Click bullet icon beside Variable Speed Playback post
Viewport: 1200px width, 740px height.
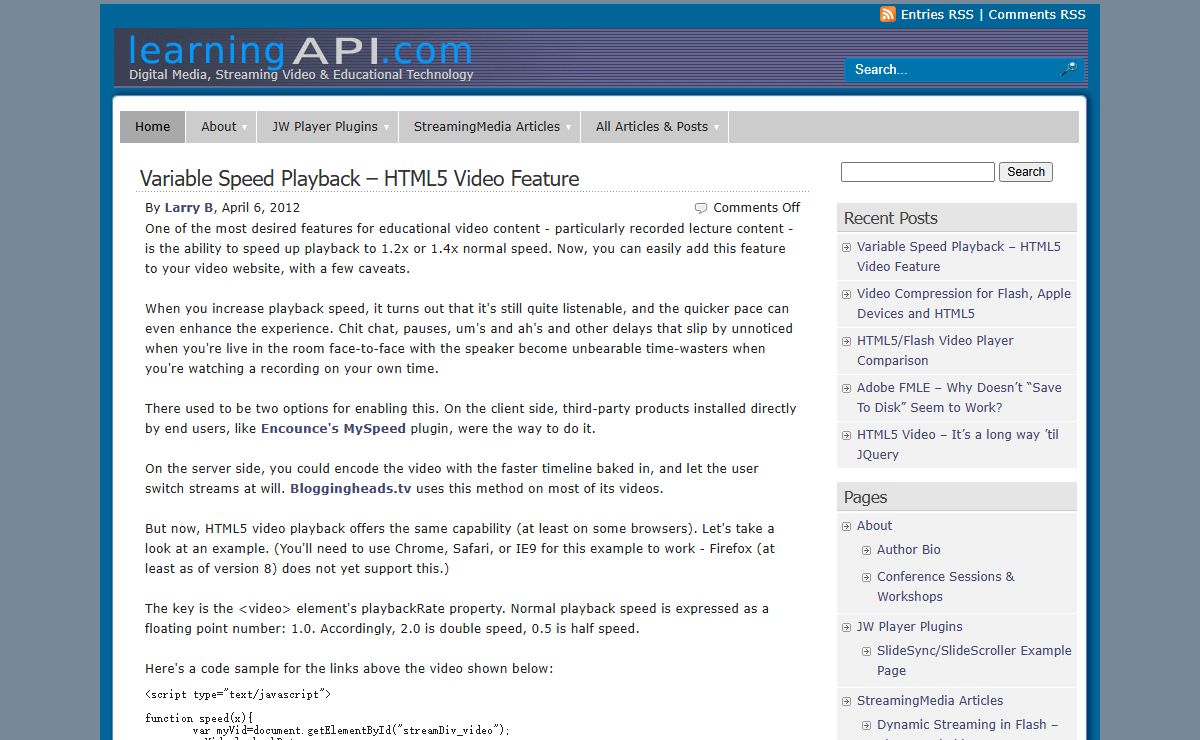pos(846,247)
